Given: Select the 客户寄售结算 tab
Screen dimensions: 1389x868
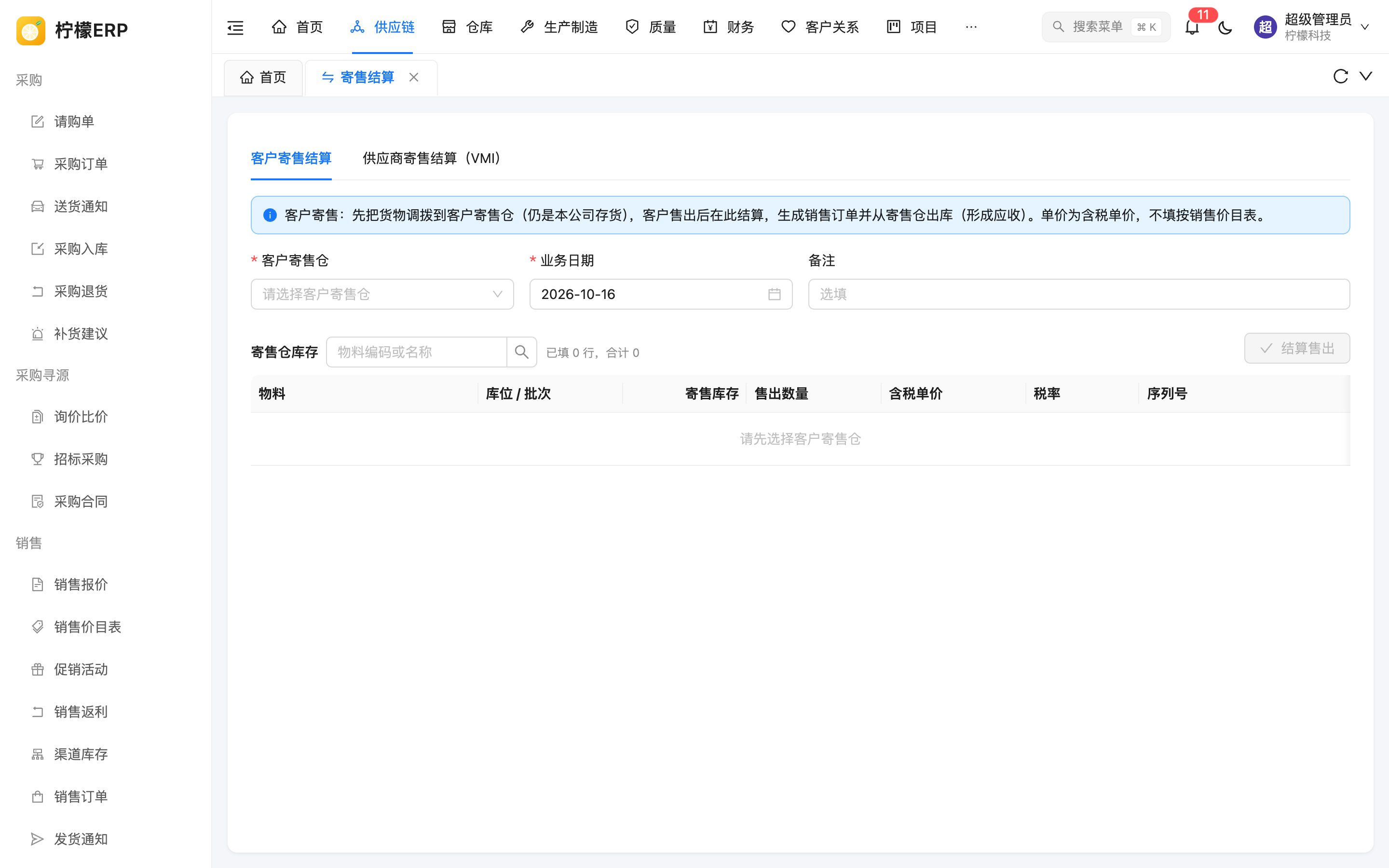Looking at the screenshot, I should 291,159.
